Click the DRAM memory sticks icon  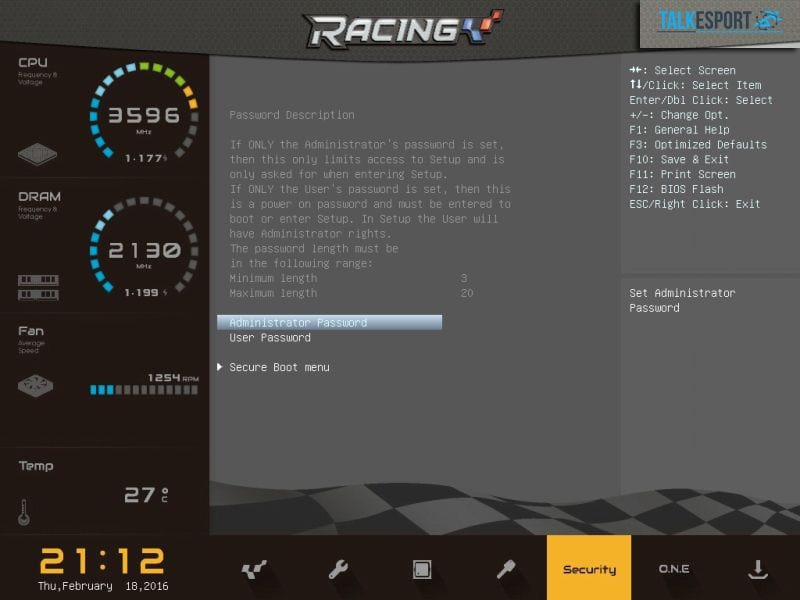click(x=38, y=287)
